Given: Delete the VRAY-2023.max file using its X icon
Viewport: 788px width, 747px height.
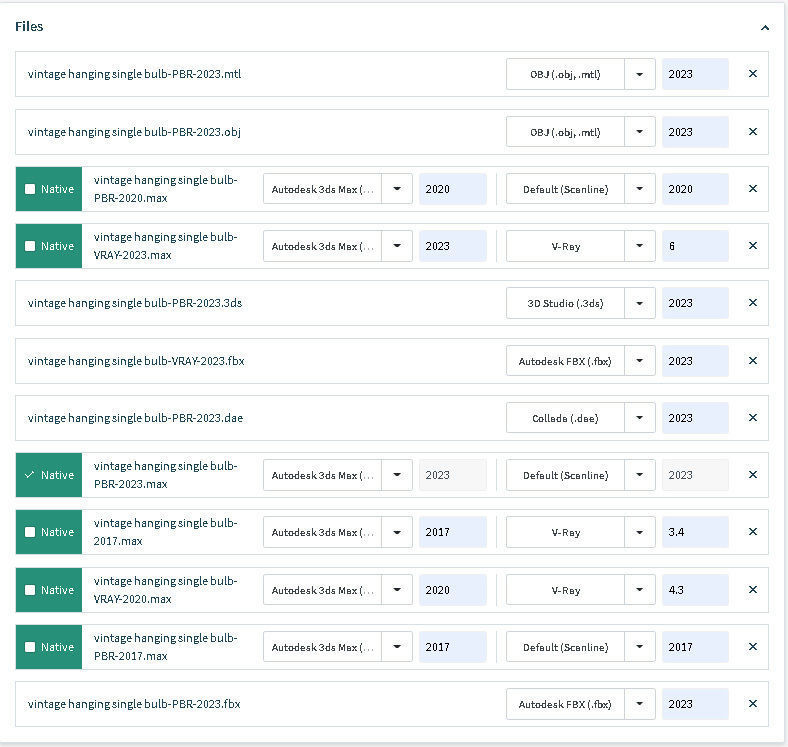Looking at the screenshot, I should pos(753,246).
